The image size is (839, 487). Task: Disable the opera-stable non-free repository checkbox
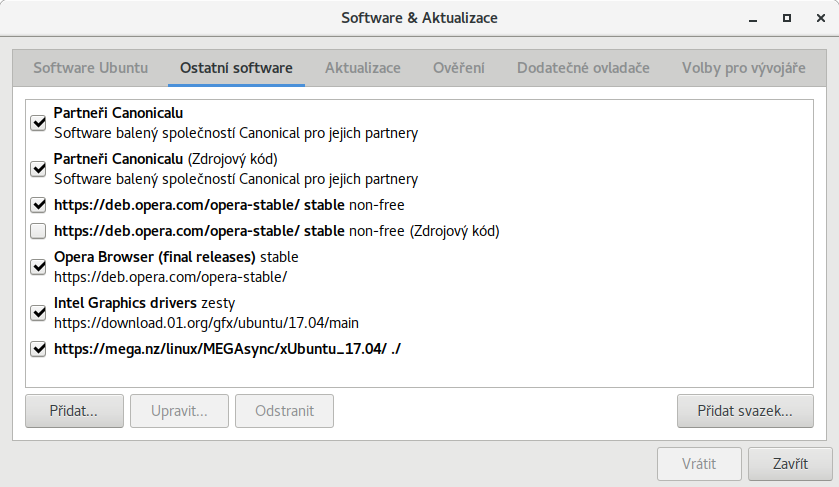(x=39, y=205)
